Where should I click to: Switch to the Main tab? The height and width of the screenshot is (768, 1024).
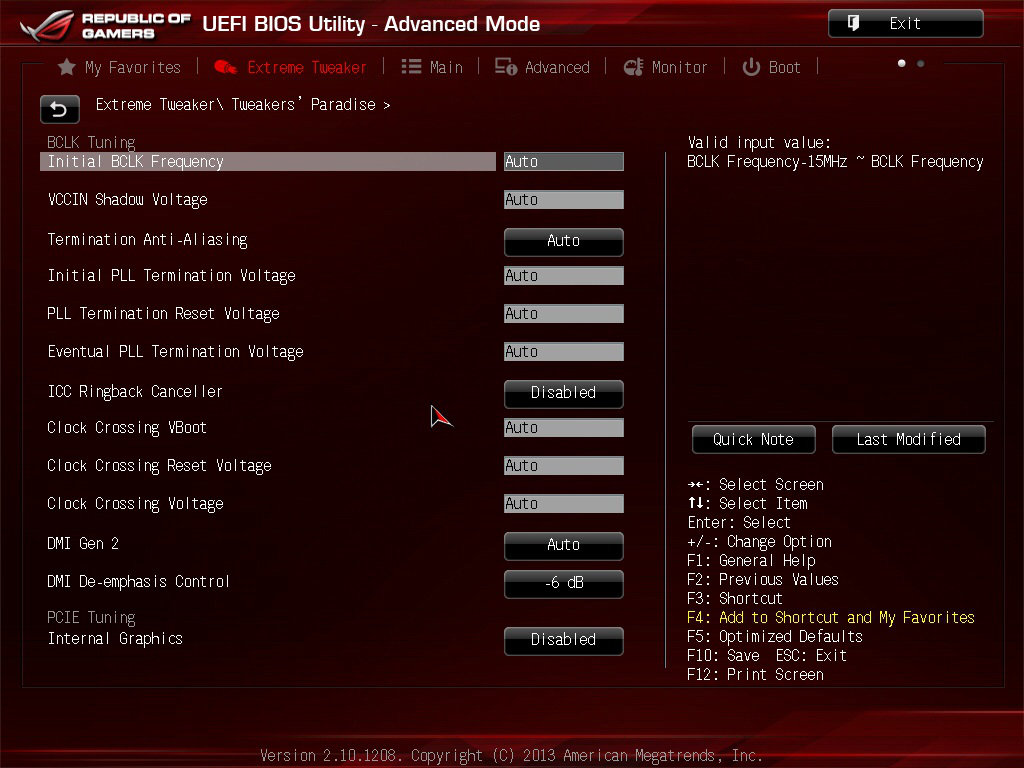[432, 67]
